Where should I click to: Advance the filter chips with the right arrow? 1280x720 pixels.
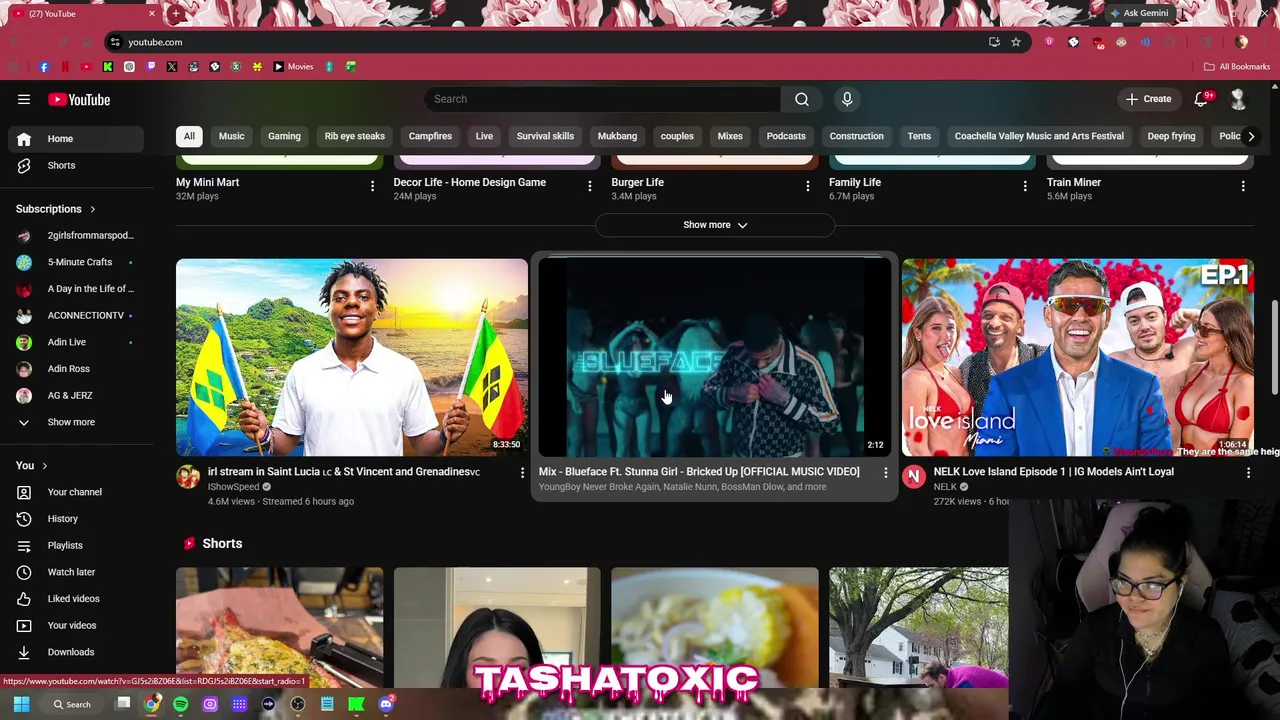point(1251,136)
